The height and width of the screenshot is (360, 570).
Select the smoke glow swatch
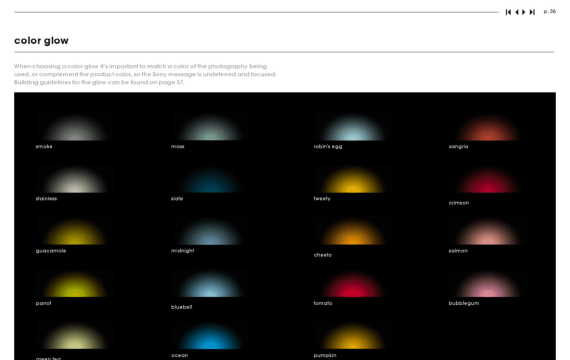(x=74, y=128)
